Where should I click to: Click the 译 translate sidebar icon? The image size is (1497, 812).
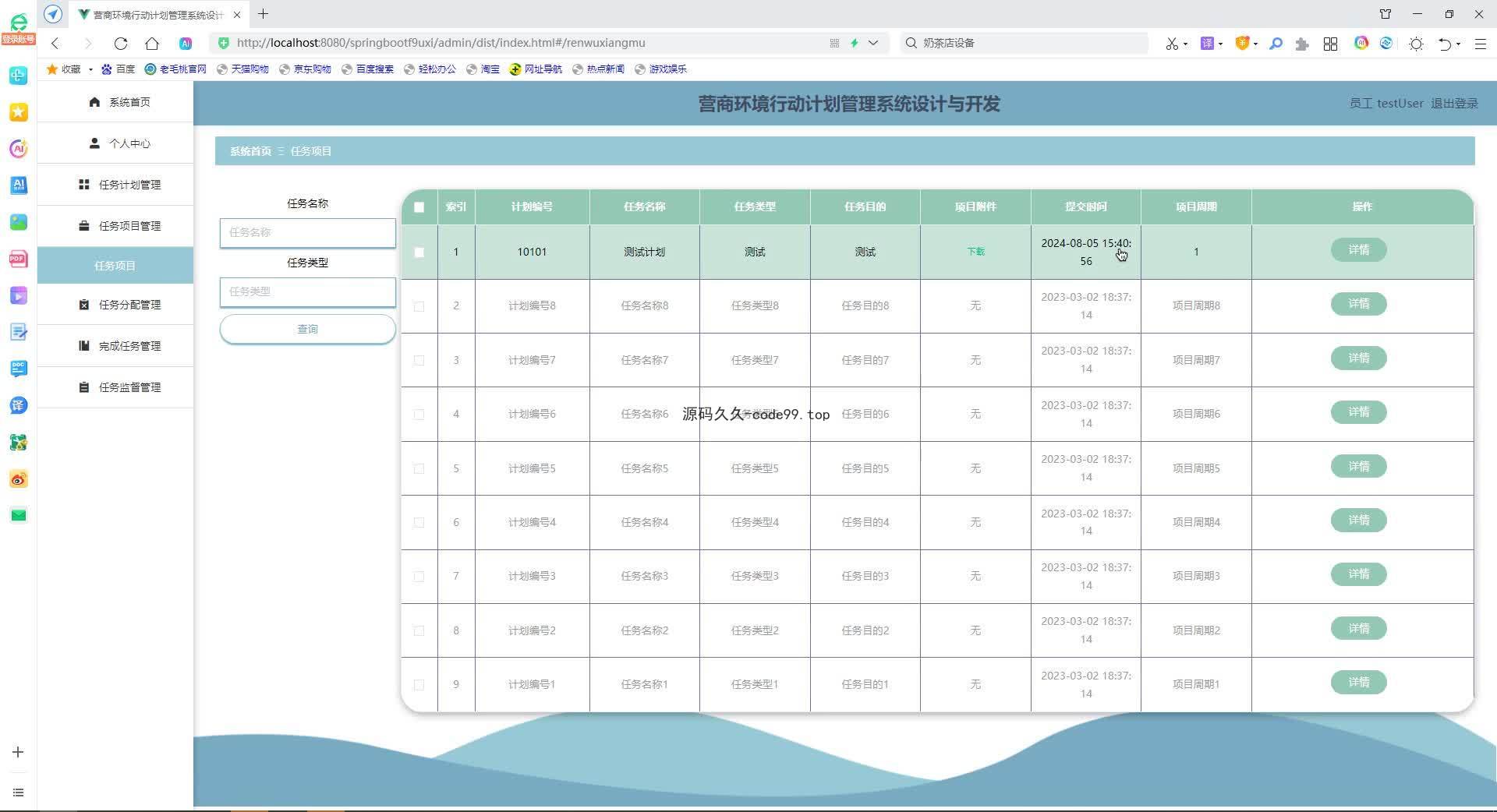point(19,405)
